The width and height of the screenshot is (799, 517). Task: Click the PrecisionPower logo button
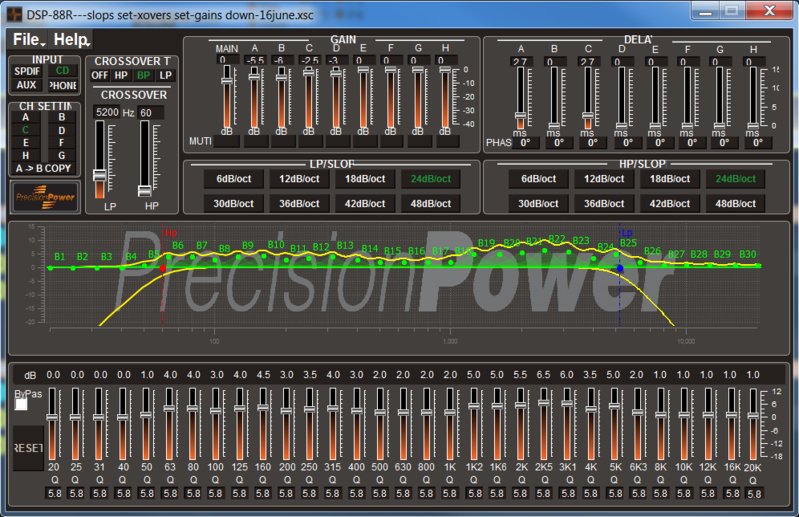point(45,197)
